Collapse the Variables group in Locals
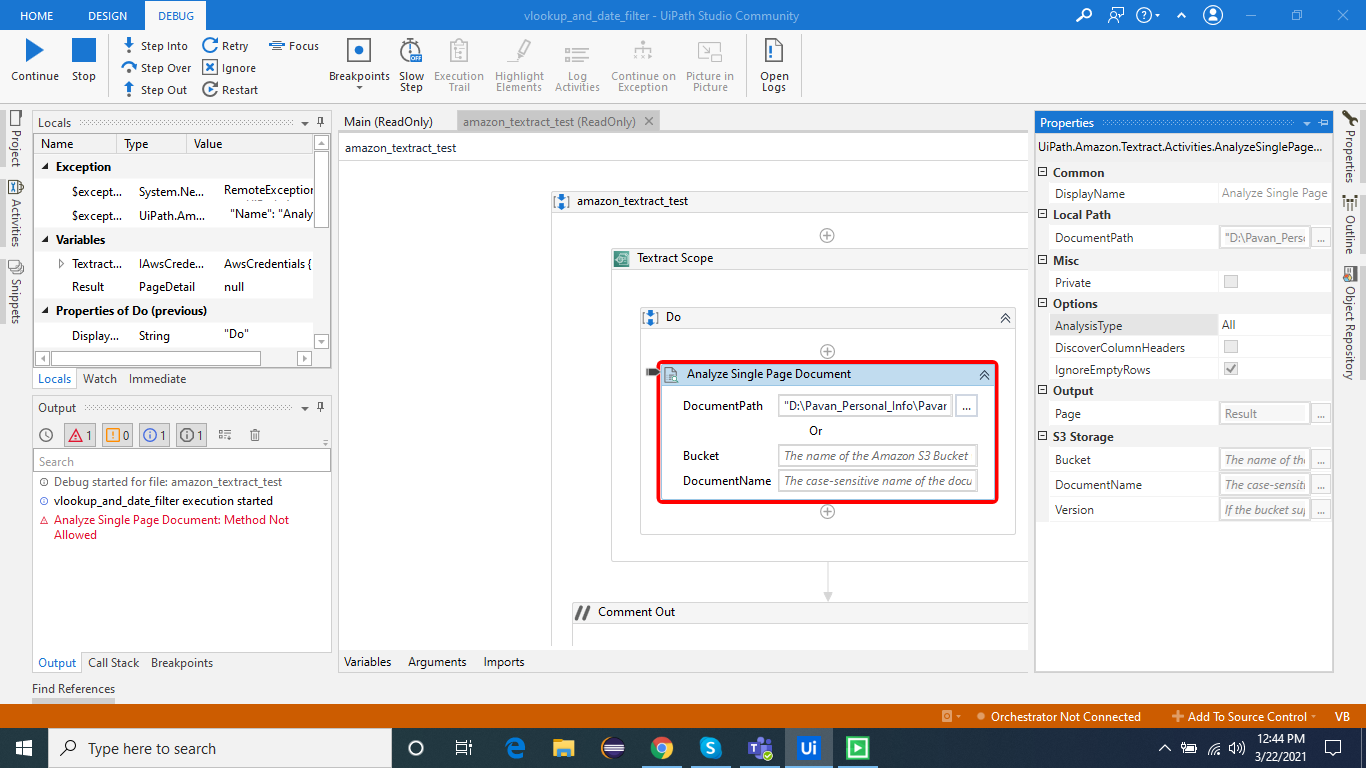Viewport: 1366px width, 768px height. coord(46,240)
